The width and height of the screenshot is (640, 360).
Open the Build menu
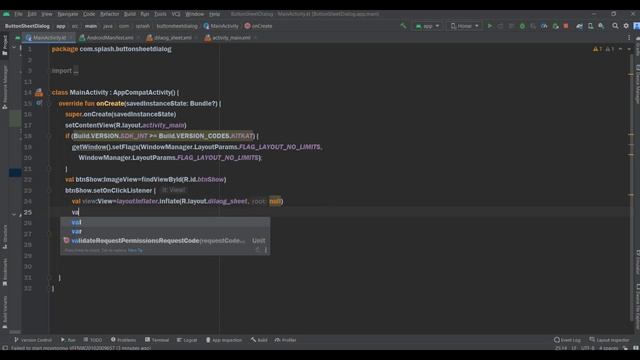130,14
